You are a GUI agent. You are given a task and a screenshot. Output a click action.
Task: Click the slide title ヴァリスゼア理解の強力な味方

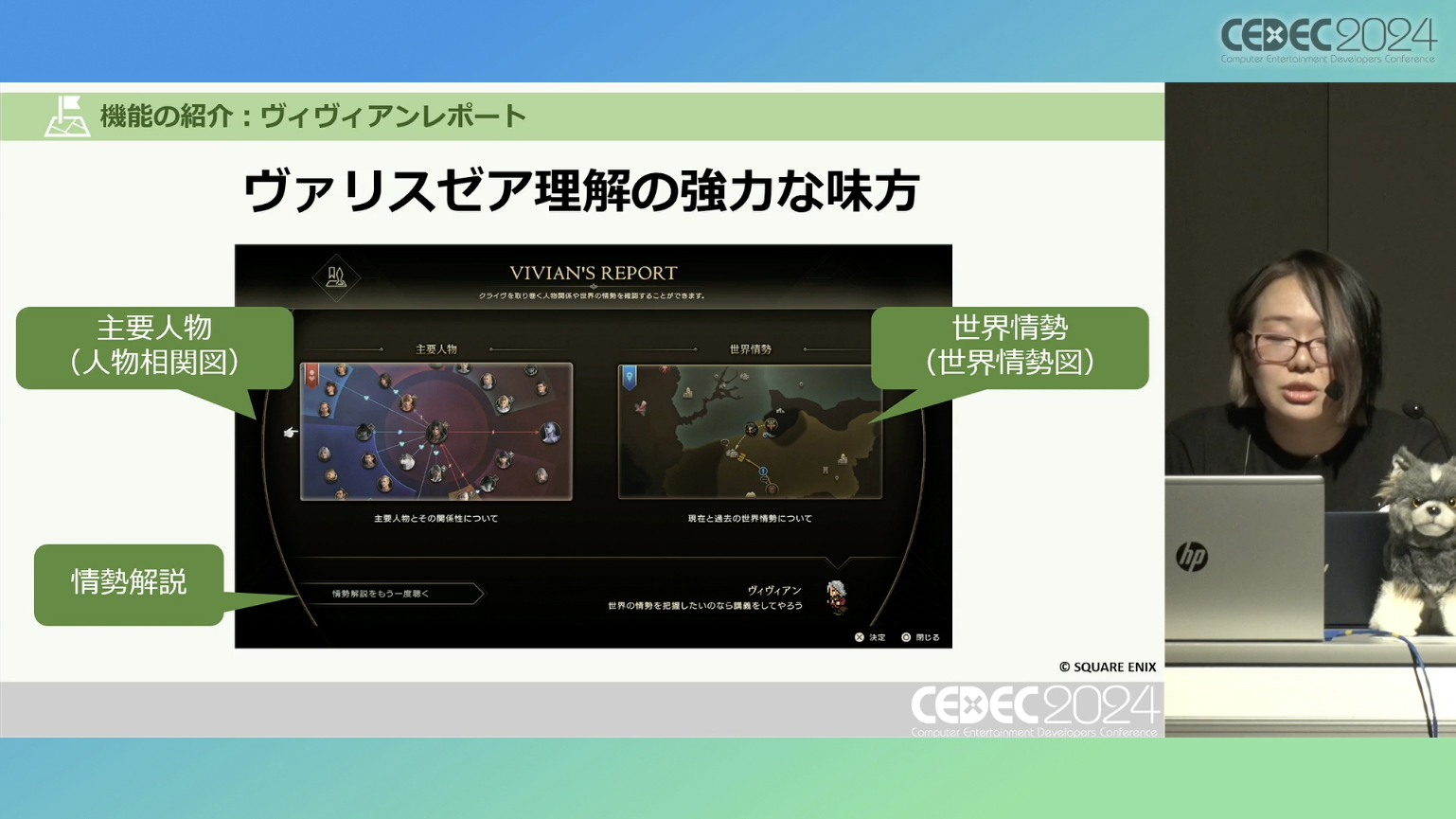point(581,191)
